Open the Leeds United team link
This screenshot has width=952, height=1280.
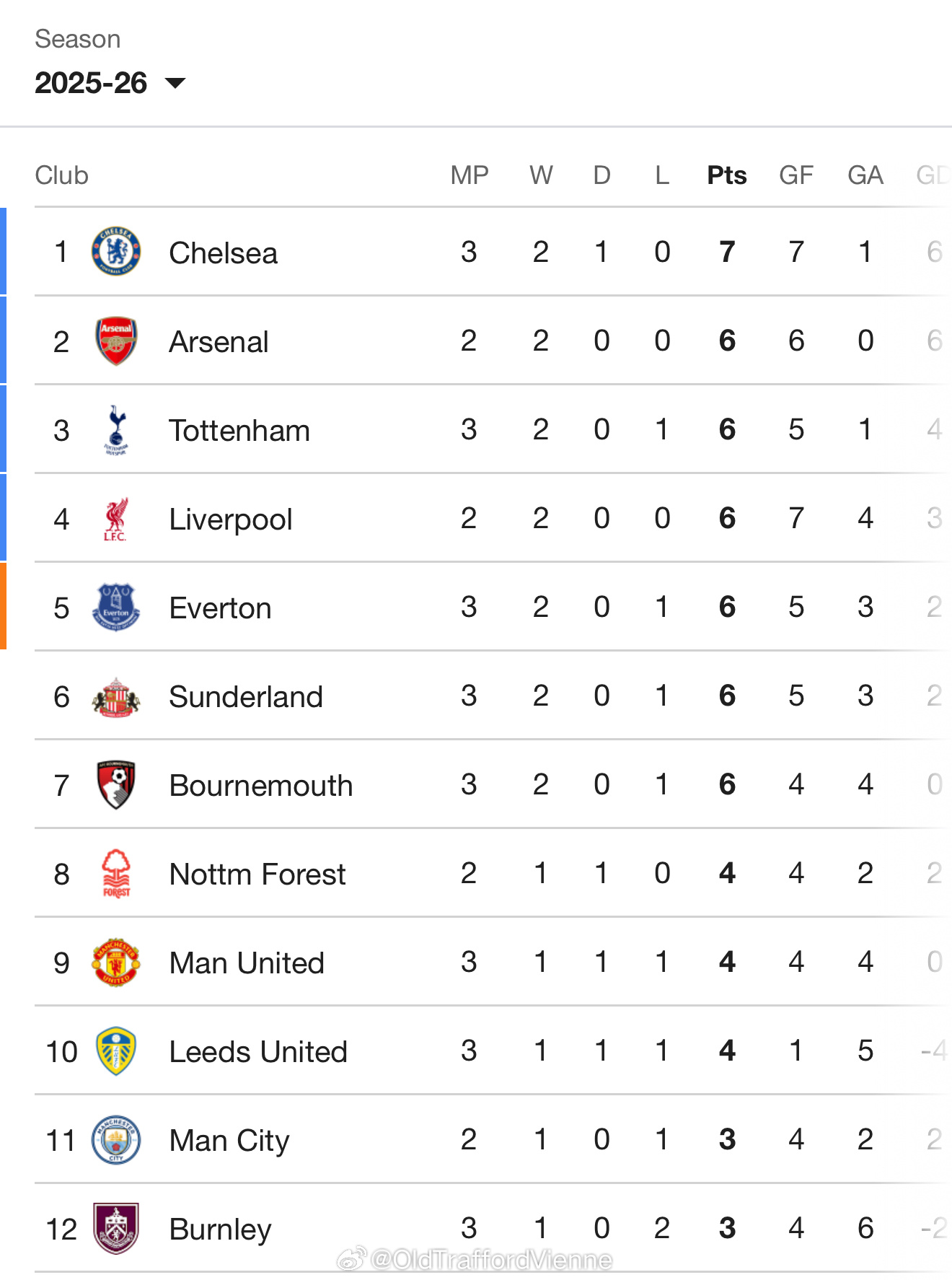(258, 1052)
